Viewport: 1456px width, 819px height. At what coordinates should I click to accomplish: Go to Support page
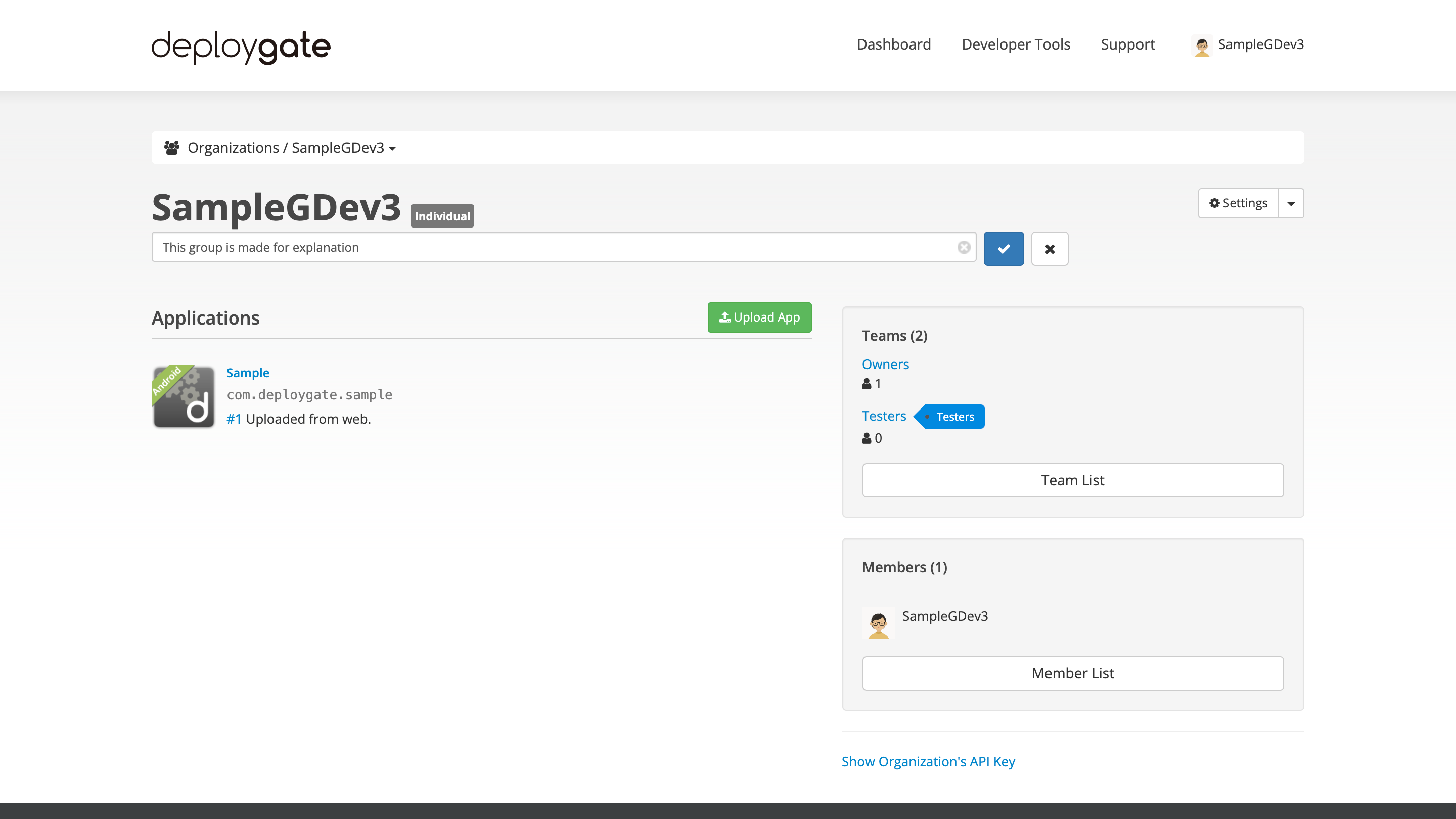coord(1127,44)
